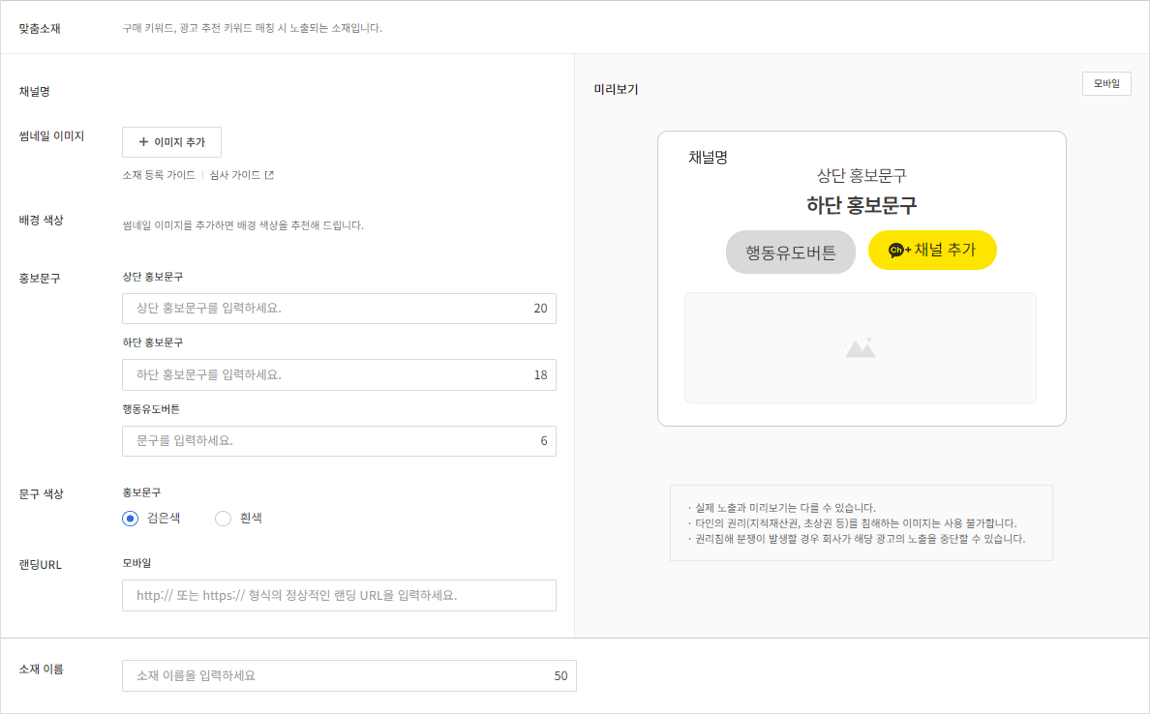Image resolution: width=1150 pixels, height=714 pixels.
Task: Click the bold 하단 홍보문구 preview text
Action: (x=861, y=206)
